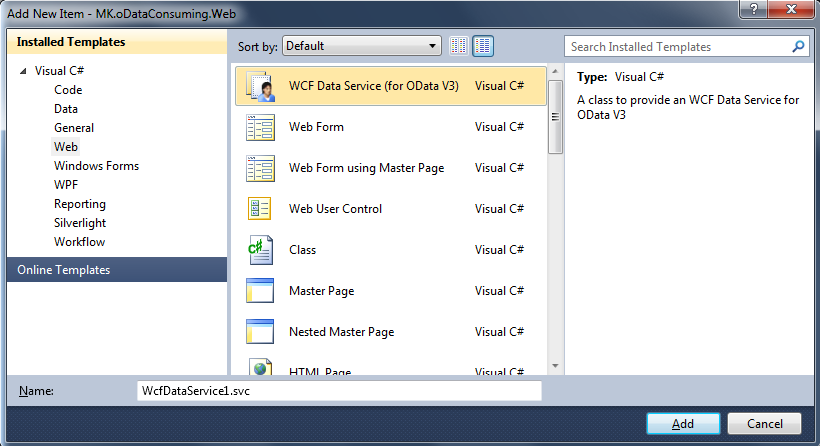Click the Nested Master Page icon
This screenshot has height=446, width=820.
click(260, 331)
